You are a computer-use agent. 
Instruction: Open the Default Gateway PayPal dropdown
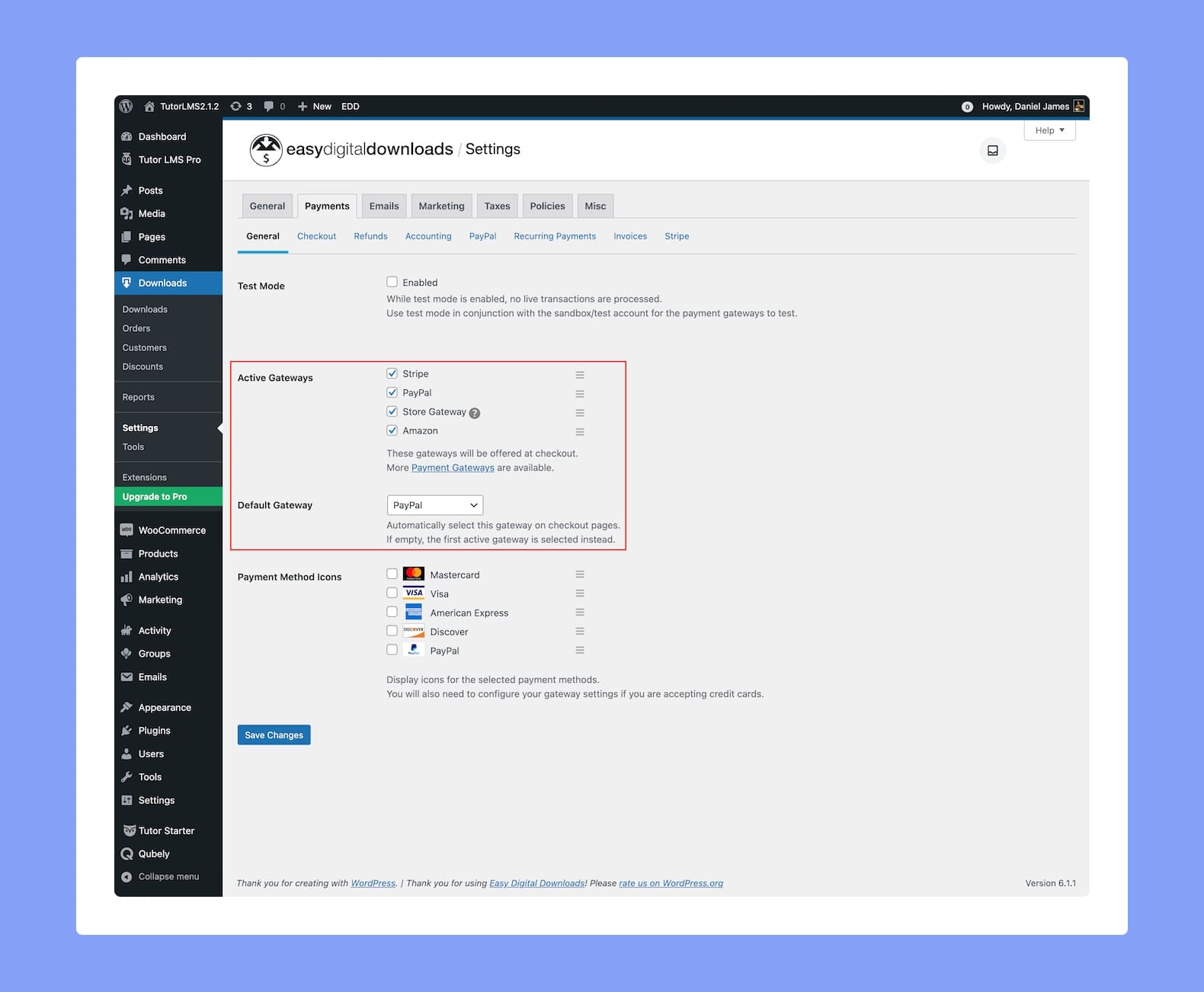point(435,505)
